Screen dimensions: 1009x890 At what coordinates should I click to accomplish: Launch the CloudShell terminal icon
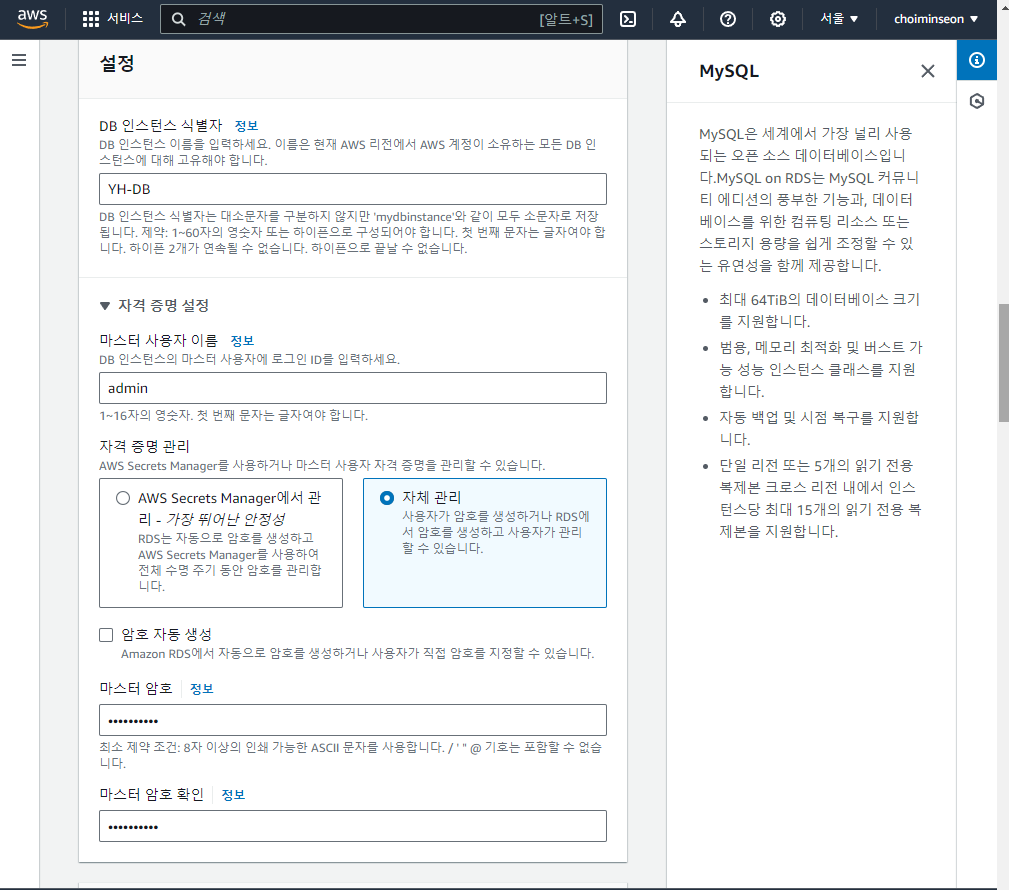[x=628, y=19]
